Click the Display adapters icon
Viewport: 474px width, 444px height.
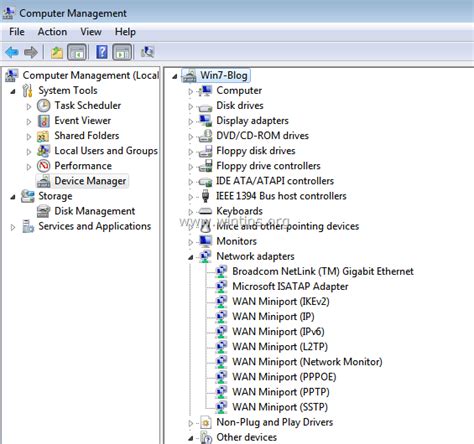[x=205, y=121]
